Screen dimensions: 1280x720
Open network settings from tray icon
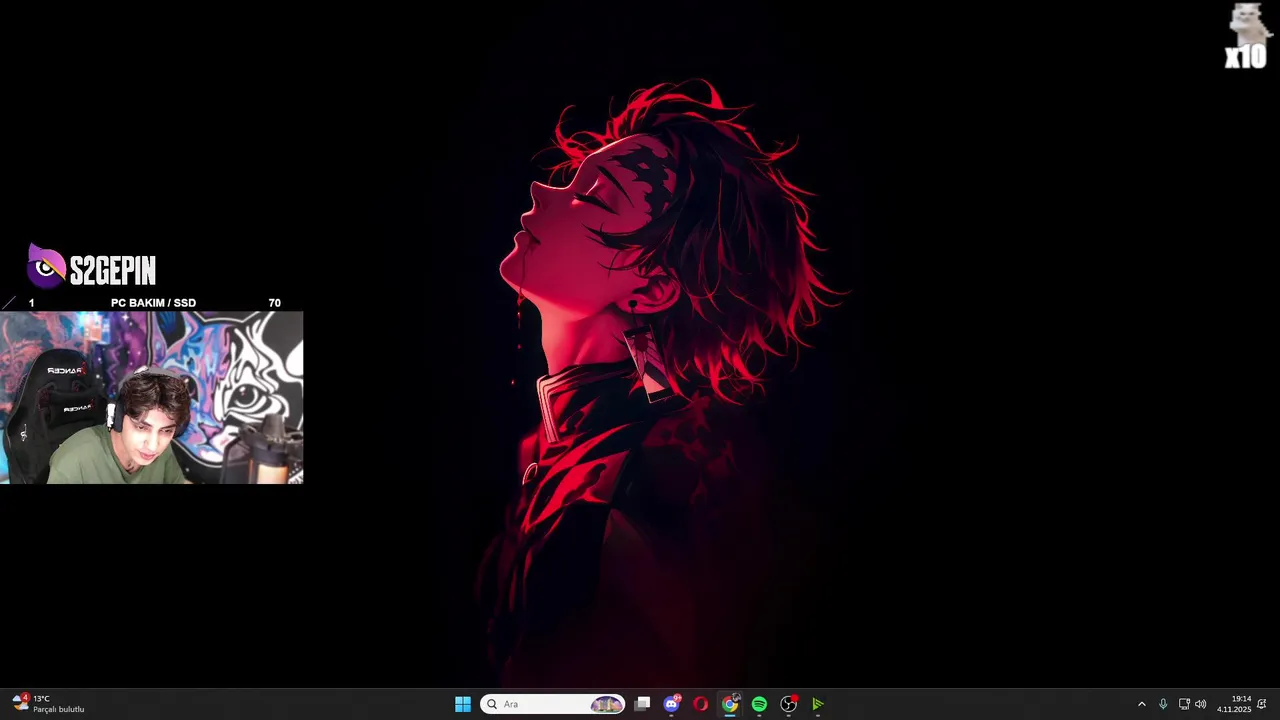pyautogui.click(x=1184, y=704)
